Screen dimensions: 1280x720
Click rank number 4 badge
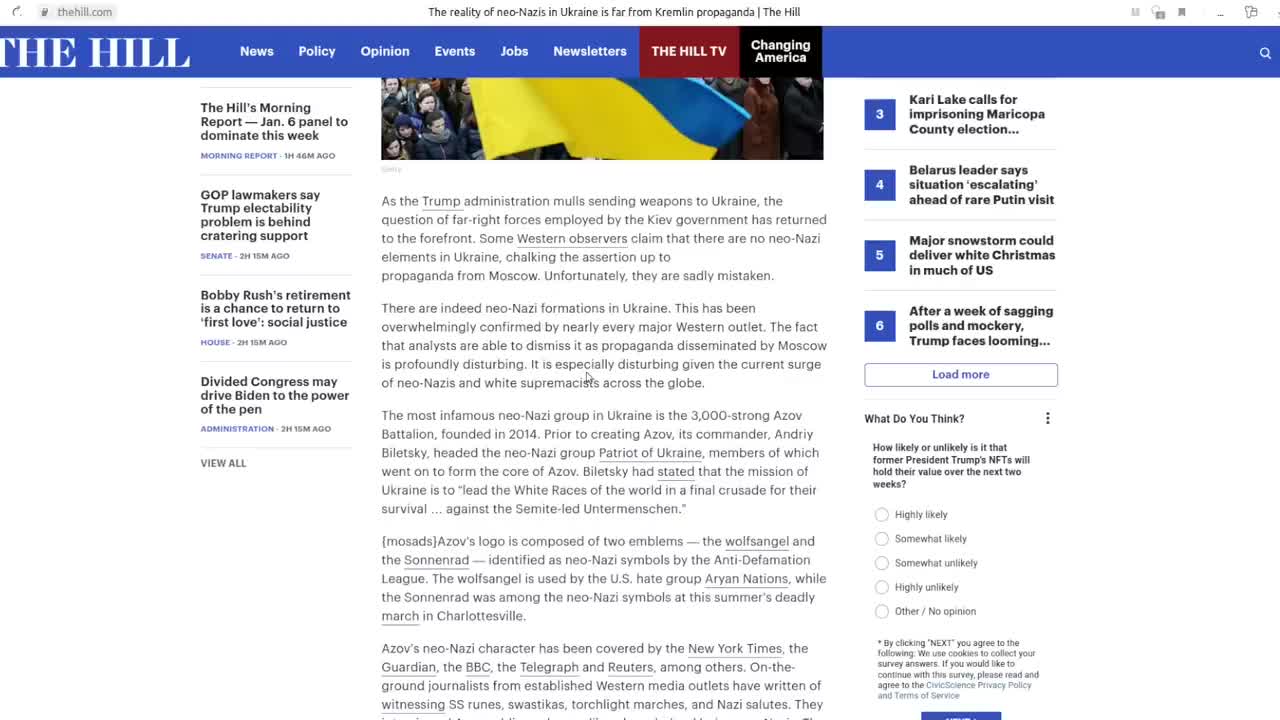coord(880,185)
